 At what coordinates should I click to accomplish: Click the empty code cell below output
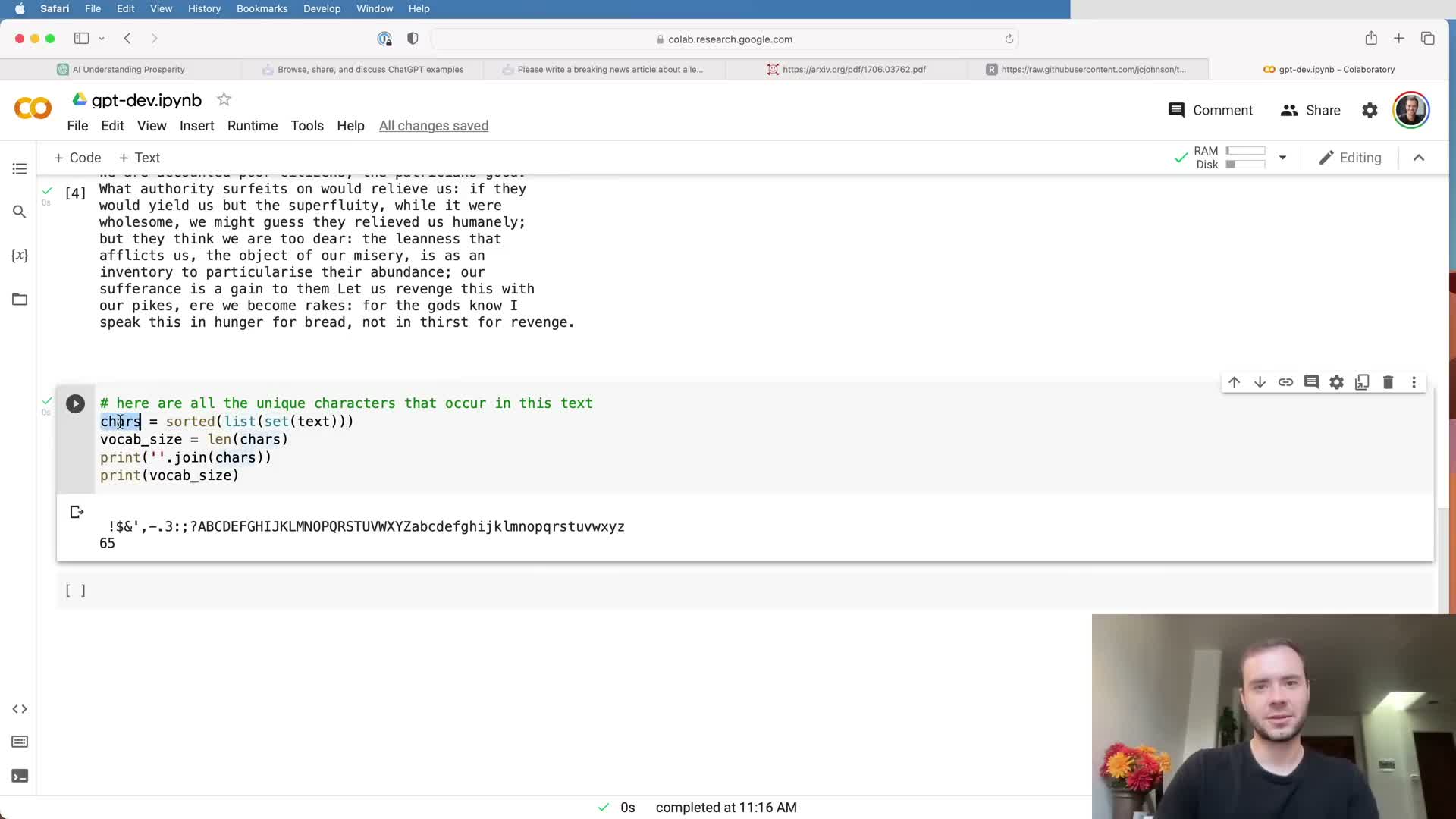[x=455, y=591]
